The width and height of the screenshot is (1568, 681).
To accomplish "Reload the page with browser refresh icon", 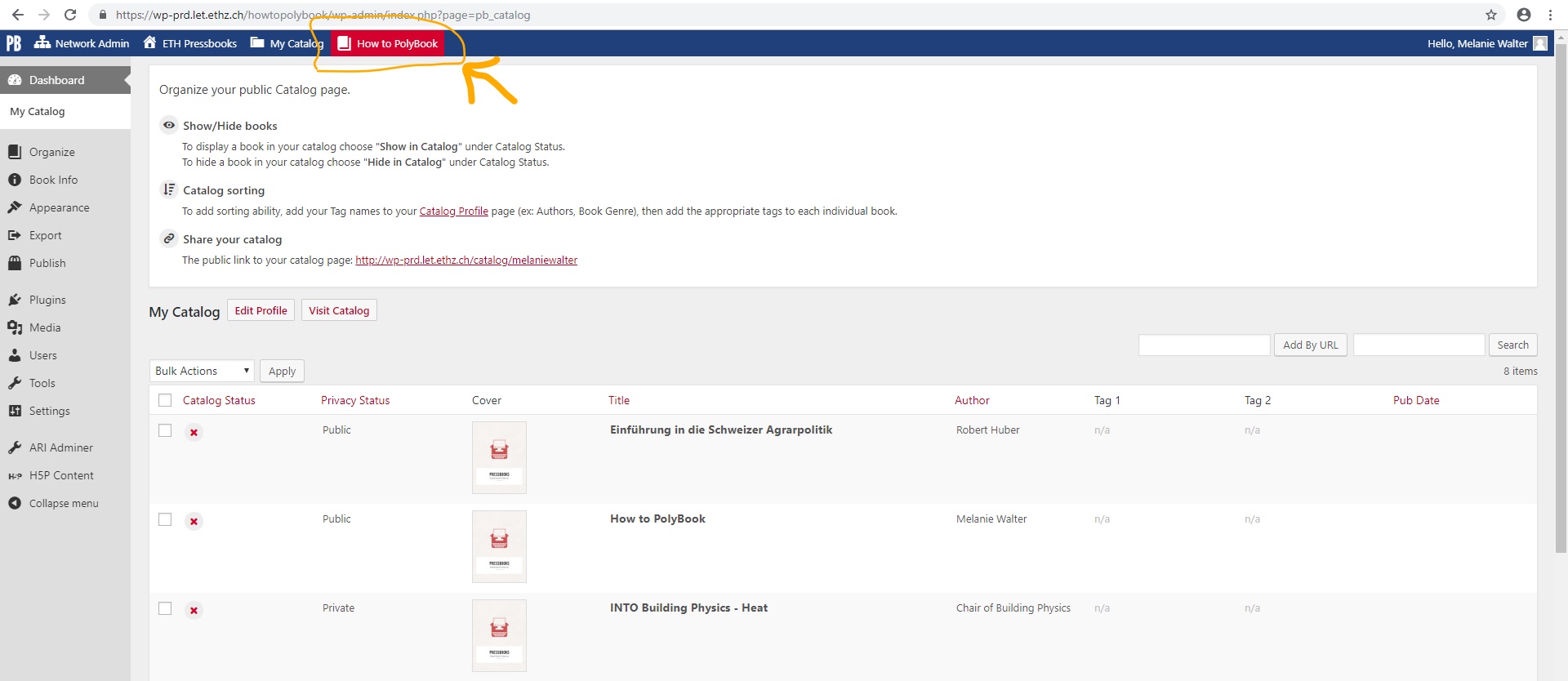I will (x=70, y=15).
